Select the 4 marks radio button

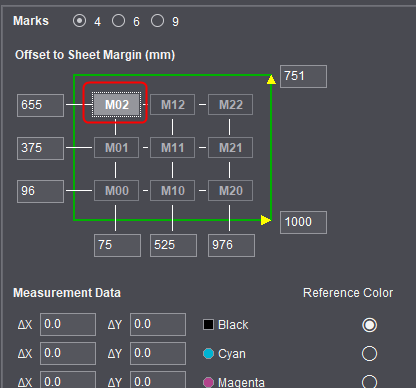(79, 21)
